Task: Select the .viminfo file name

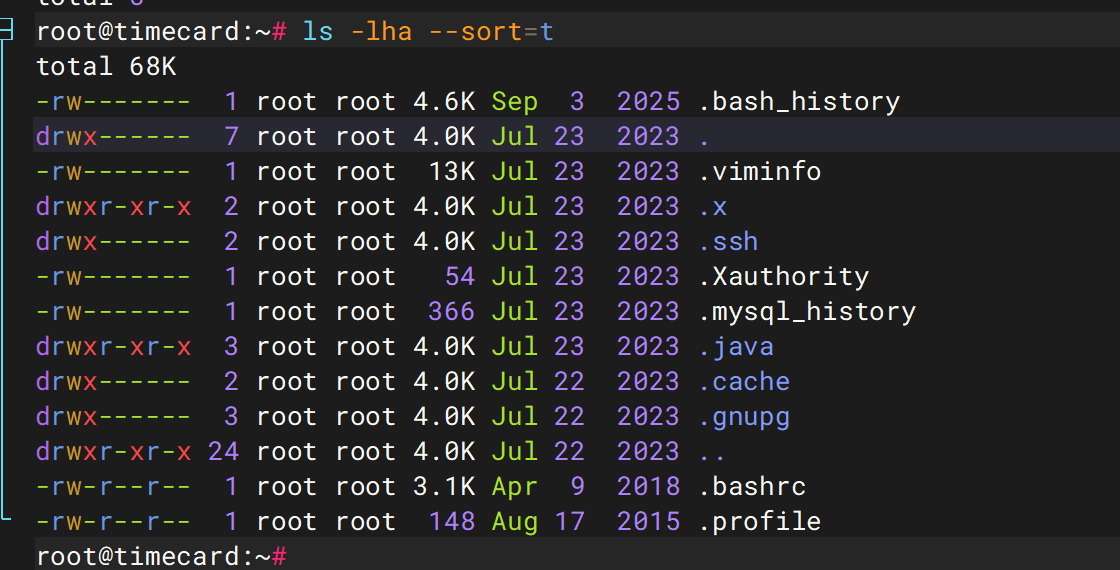Action: (x=759, y=171)
